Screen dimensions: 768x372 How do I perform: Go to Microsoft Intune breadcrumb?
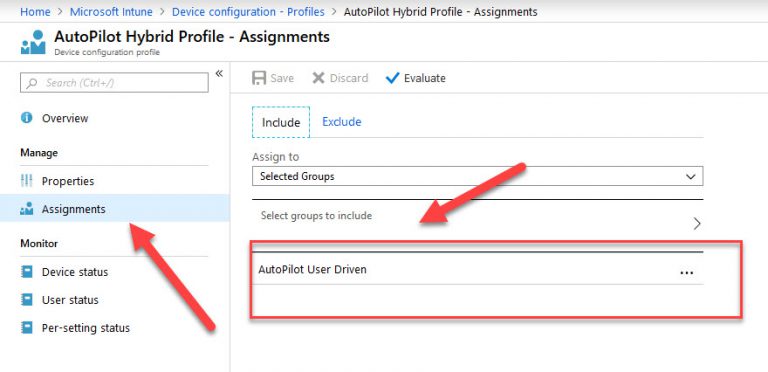point(111,12)
